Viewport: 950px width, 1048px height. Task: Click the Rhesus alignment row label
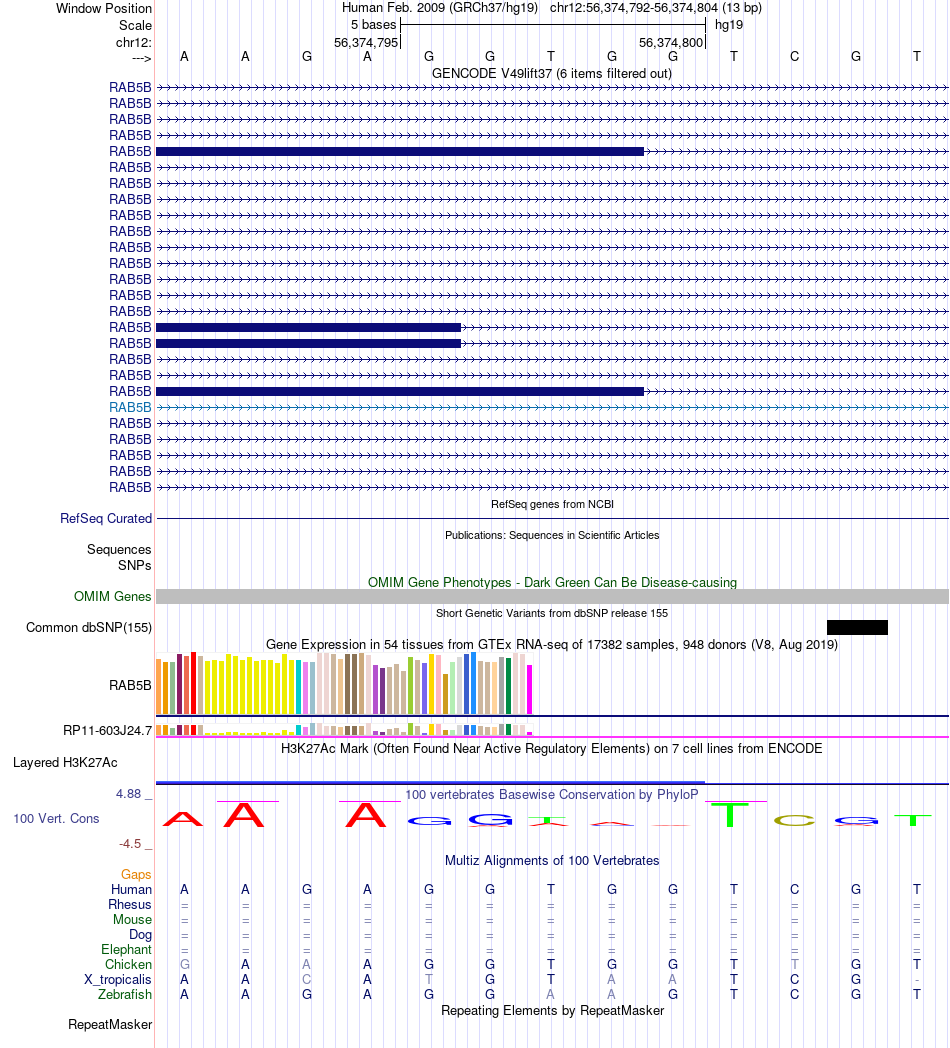point(130,904)
